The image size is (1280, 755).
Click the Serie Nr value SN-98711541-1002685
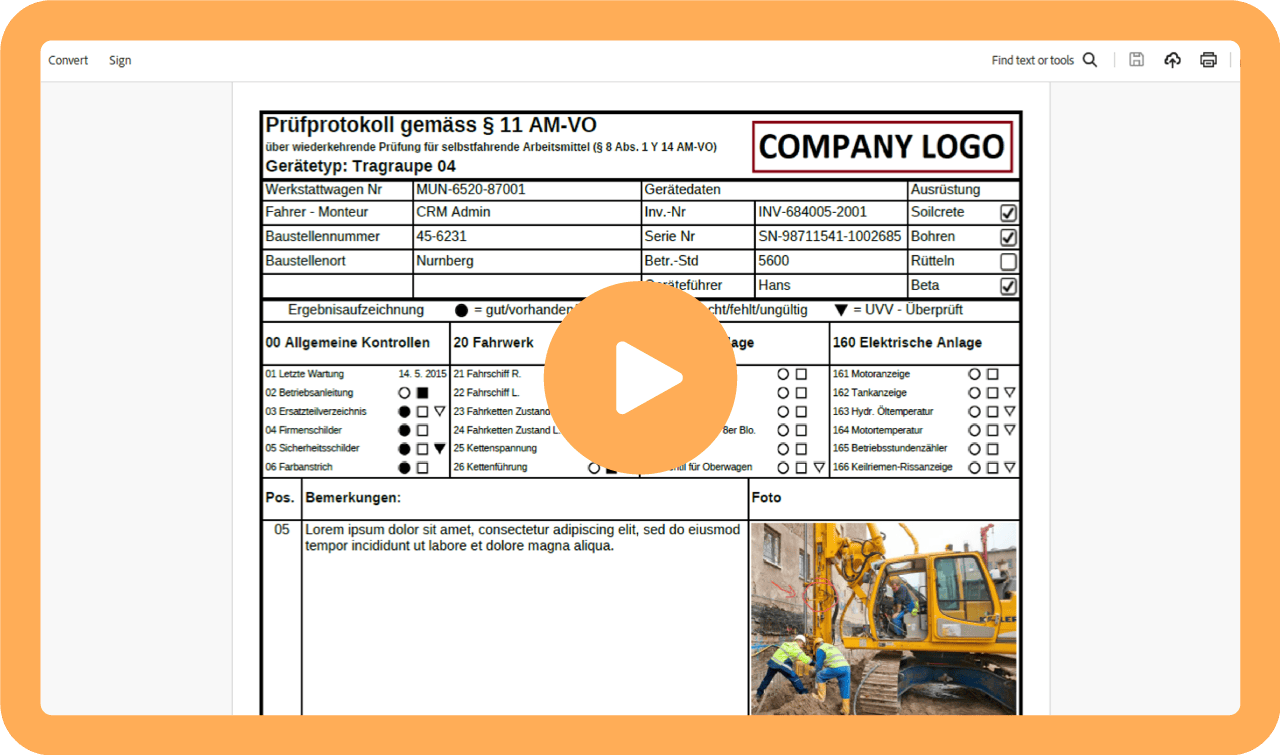830,237
